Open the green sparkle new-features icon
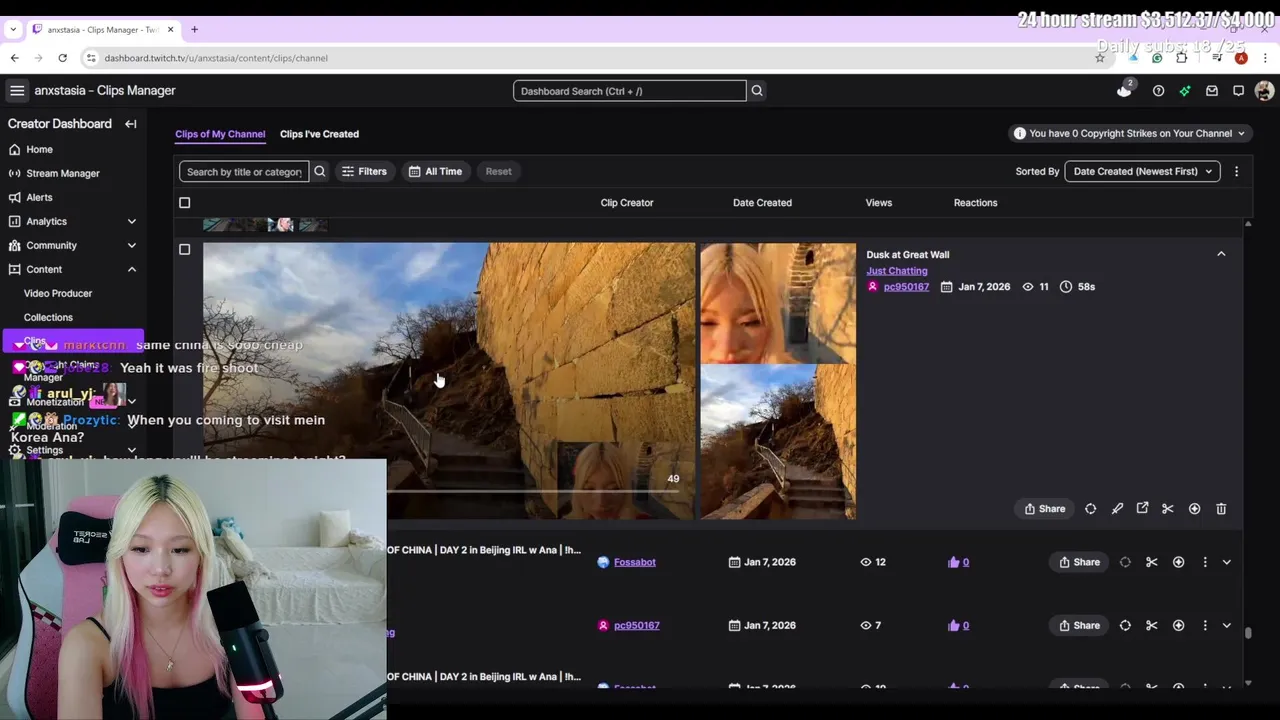This screenshot has width=1280, height=720. point(1185,91)
